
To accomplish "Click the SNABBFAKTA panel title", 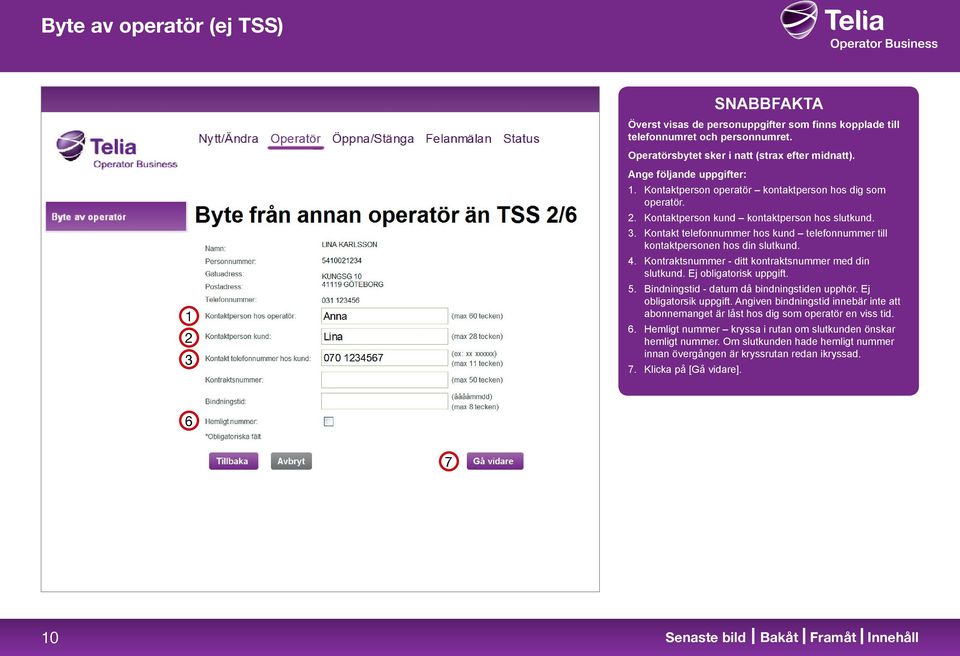I will click(768, 104).
